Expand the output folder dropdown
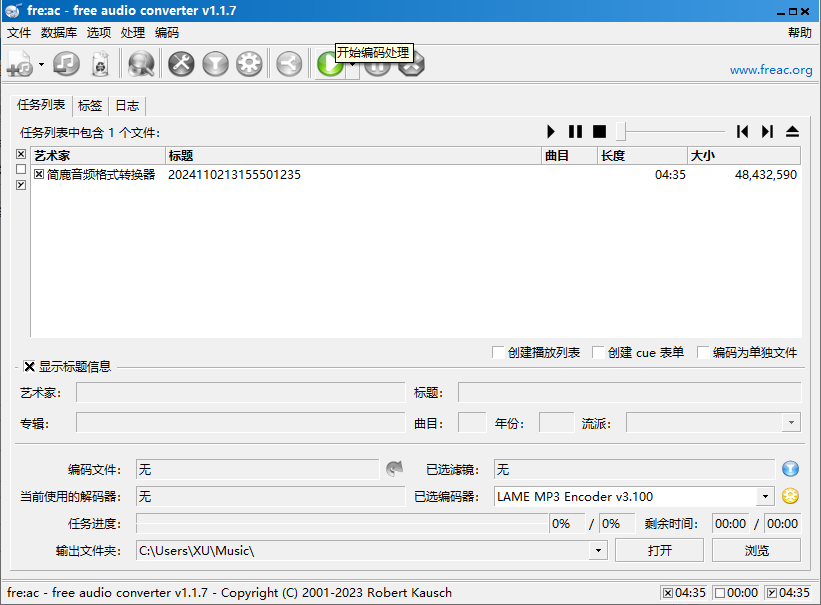 click(x=598, y=550)
